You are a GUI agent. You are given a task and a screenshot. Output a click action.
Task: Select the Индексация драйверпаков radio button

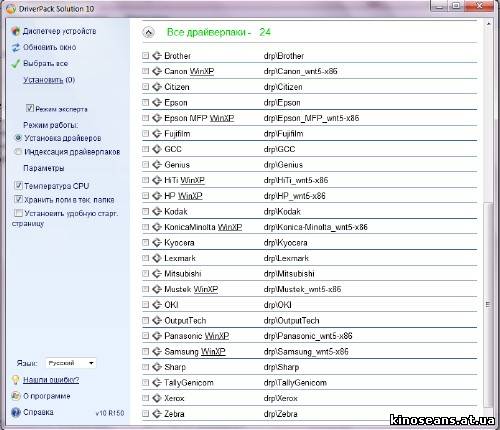[x=18, y=152]
